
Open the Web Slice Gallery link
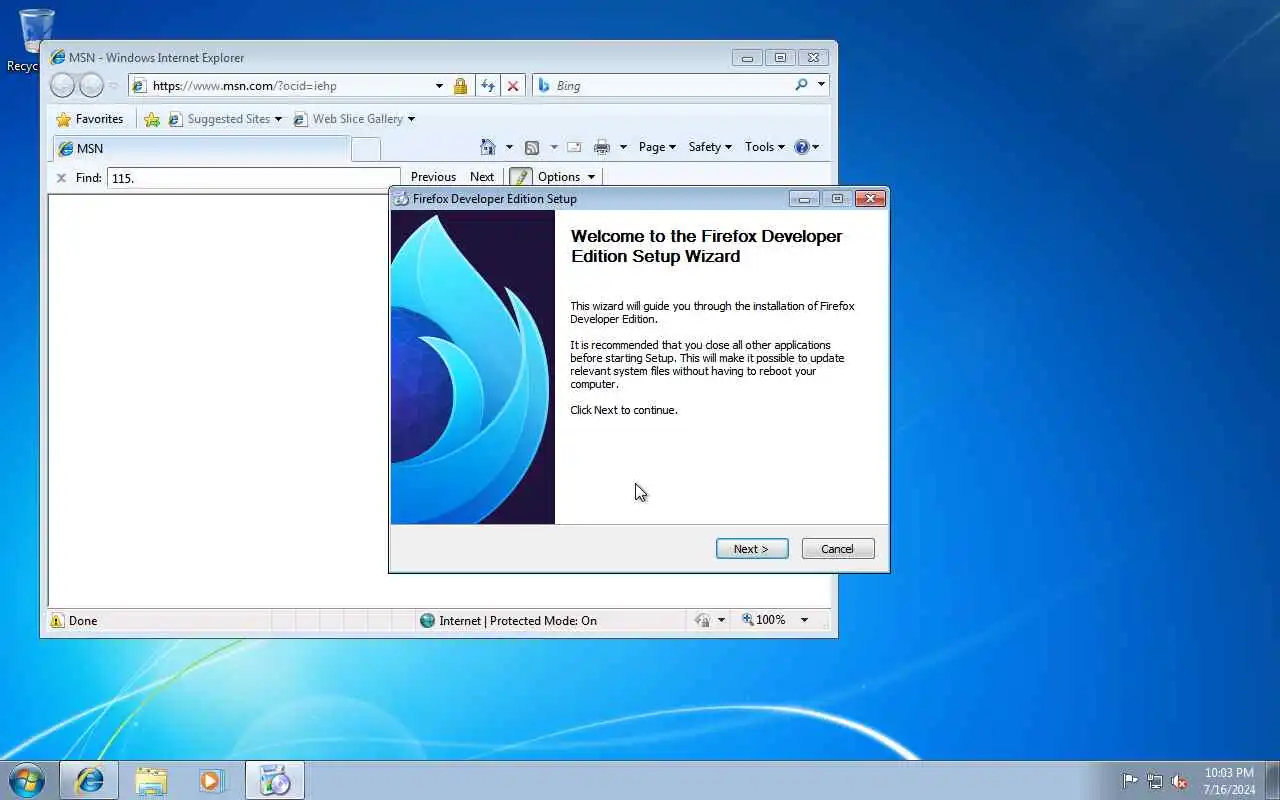tap(354, 119)
